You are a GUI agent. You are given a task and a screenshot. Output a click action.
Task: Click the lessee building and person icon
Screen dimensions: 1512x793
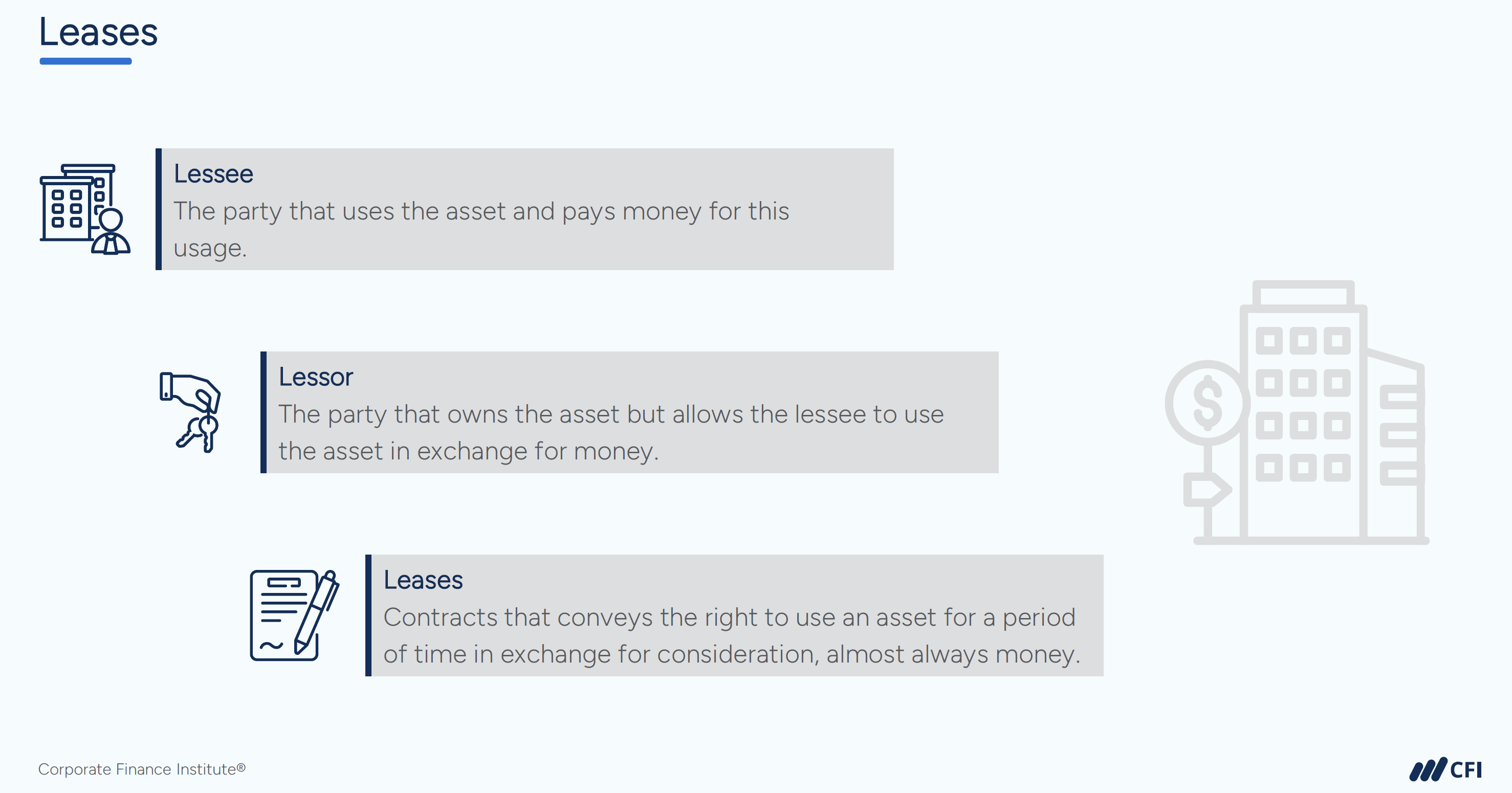pyautogui.click(x=85, y=209)
